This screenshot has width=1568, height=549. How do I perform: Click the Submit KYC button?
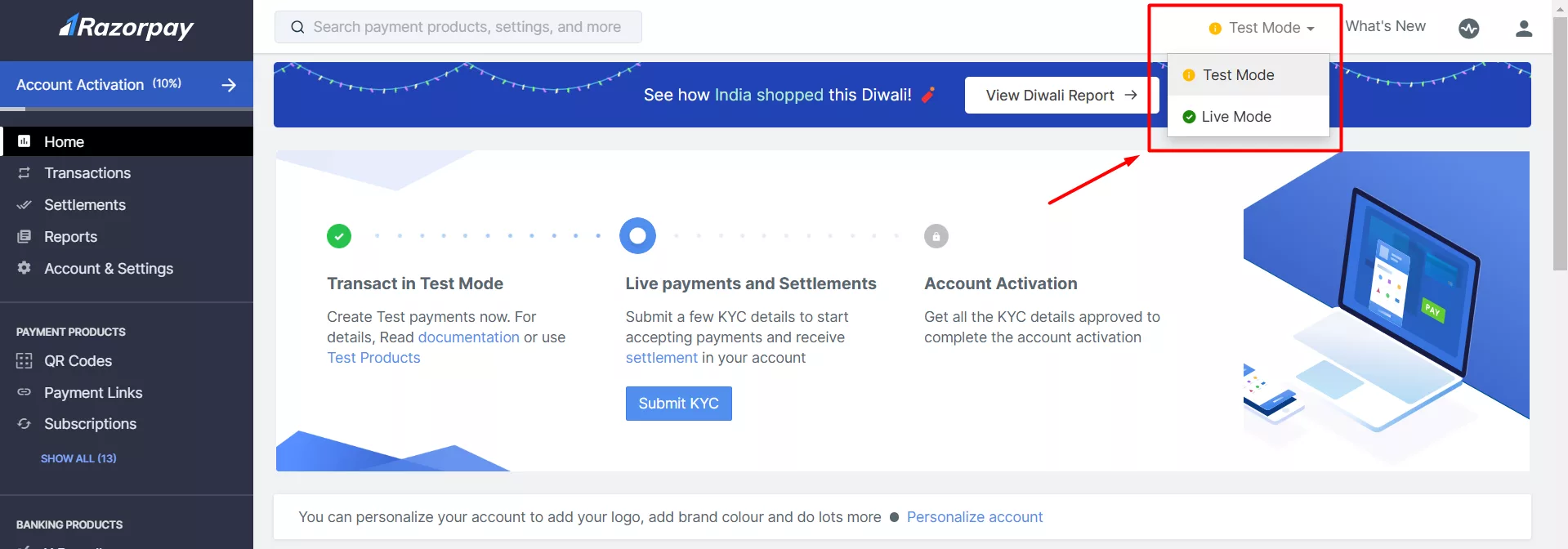[678, 404]
